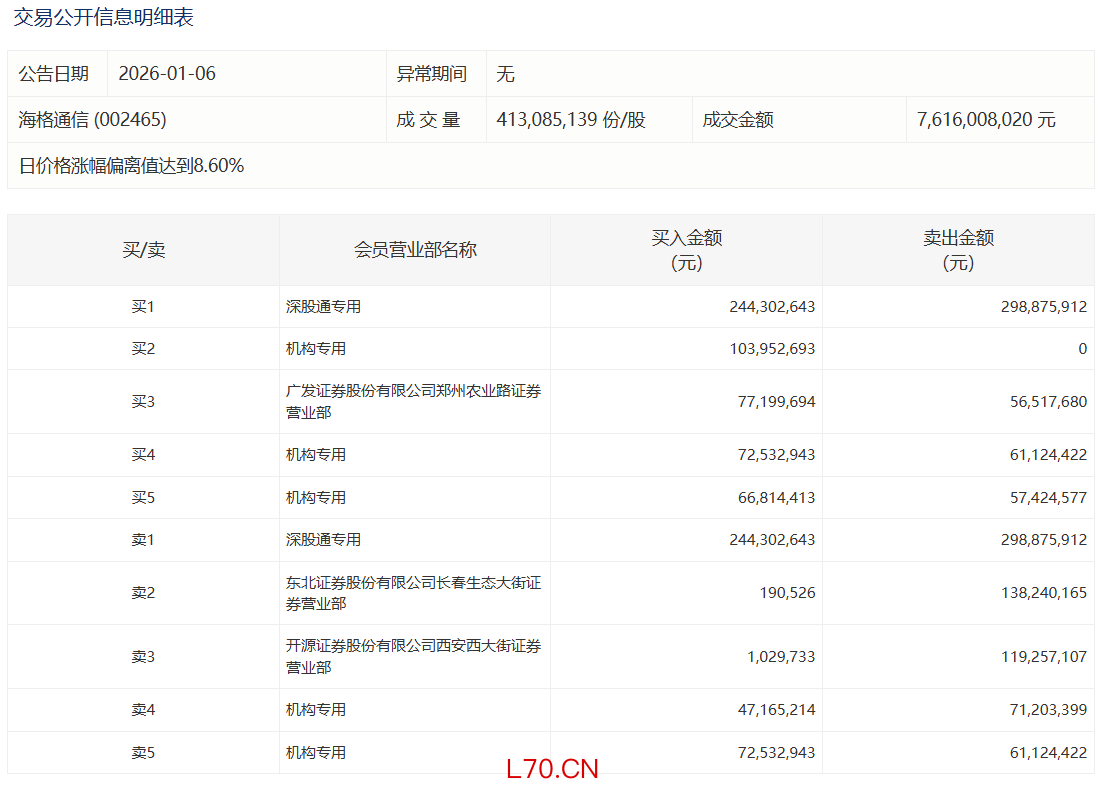Sort by the 卖出金额 column header
This screenshot has width=1105, height=789.
(958, 250)
